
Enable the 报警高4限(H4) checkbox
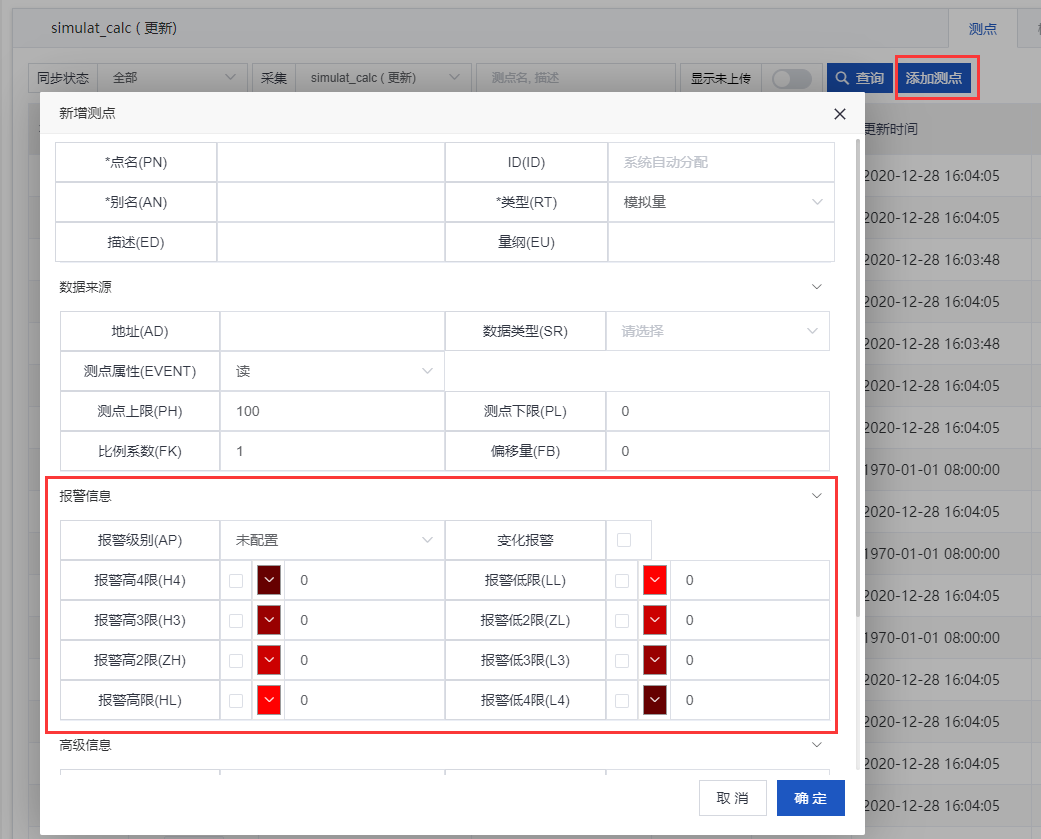(x=236, y=581)
